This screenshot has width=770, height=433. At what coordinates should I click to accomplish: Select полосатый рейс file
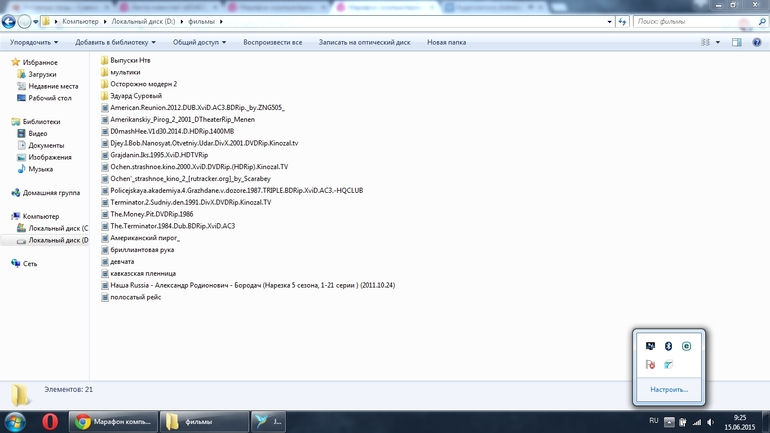coord(131,297)
